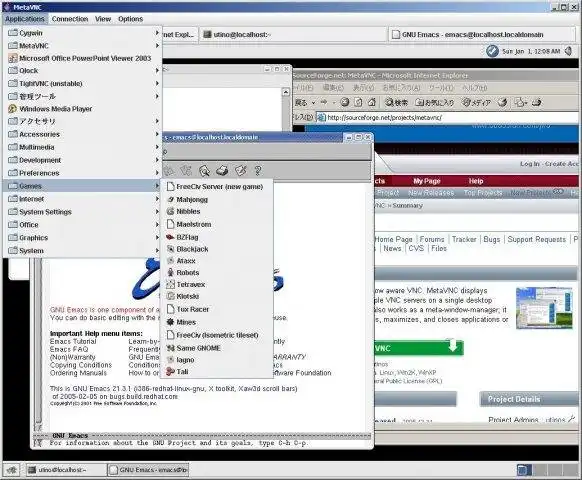Open the Applications menu

point(25,19)
